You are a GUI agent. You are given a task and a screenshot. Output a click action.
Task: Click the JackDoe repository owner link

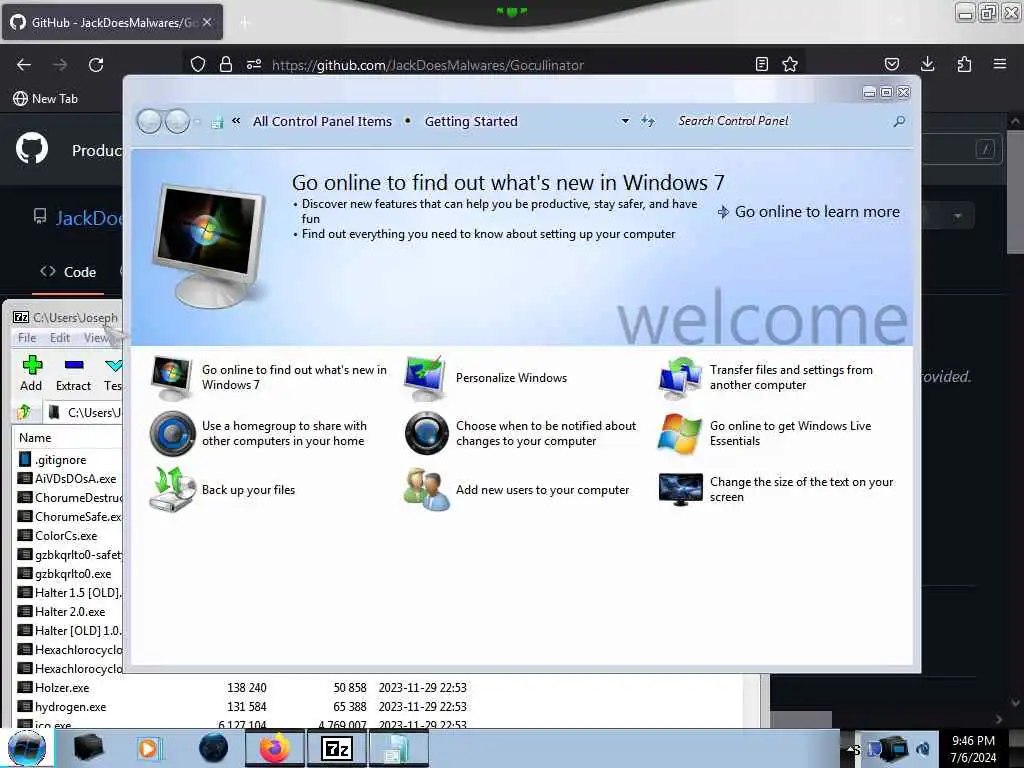[x=89, y=217]
